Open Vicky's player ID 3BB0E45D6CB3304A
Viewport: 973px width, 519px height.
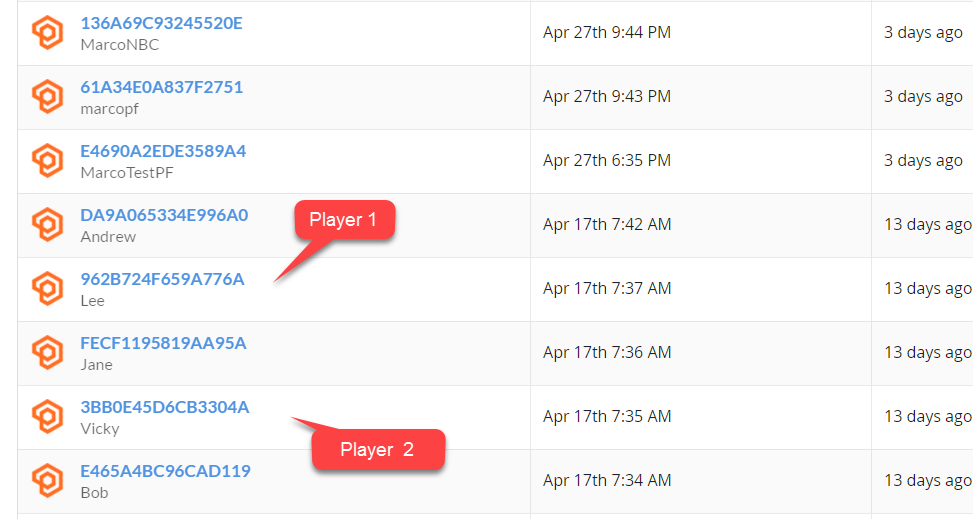(165, 407)
